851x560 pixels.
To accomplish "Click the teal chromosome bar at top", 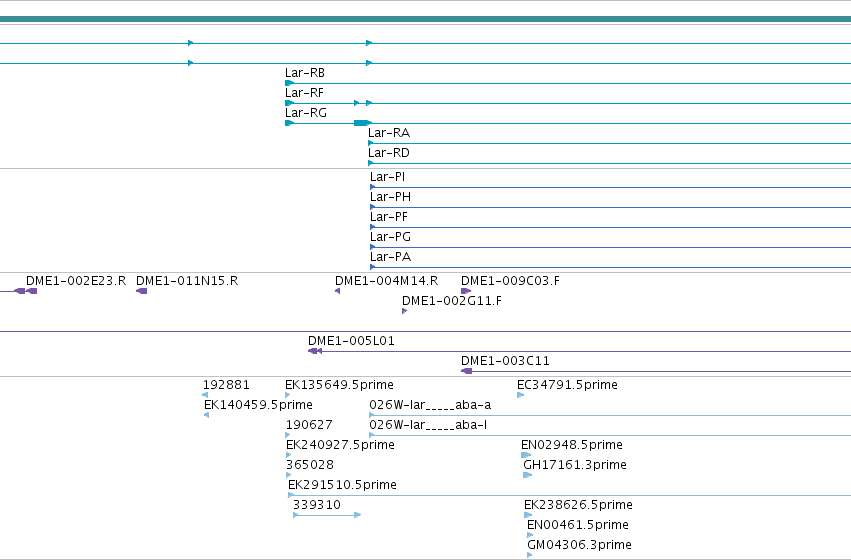I will [x=426, y=20].
